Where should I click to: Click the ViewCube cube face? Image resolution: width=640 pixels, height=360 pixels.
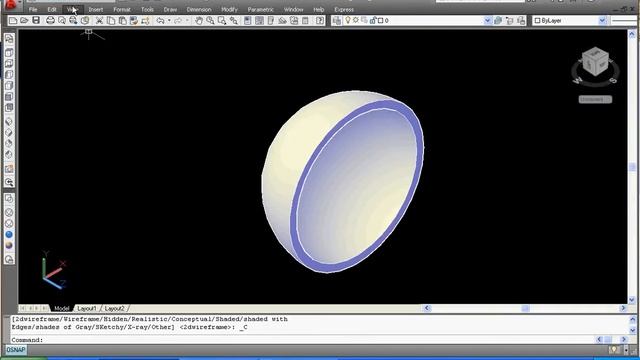point(595,62)
